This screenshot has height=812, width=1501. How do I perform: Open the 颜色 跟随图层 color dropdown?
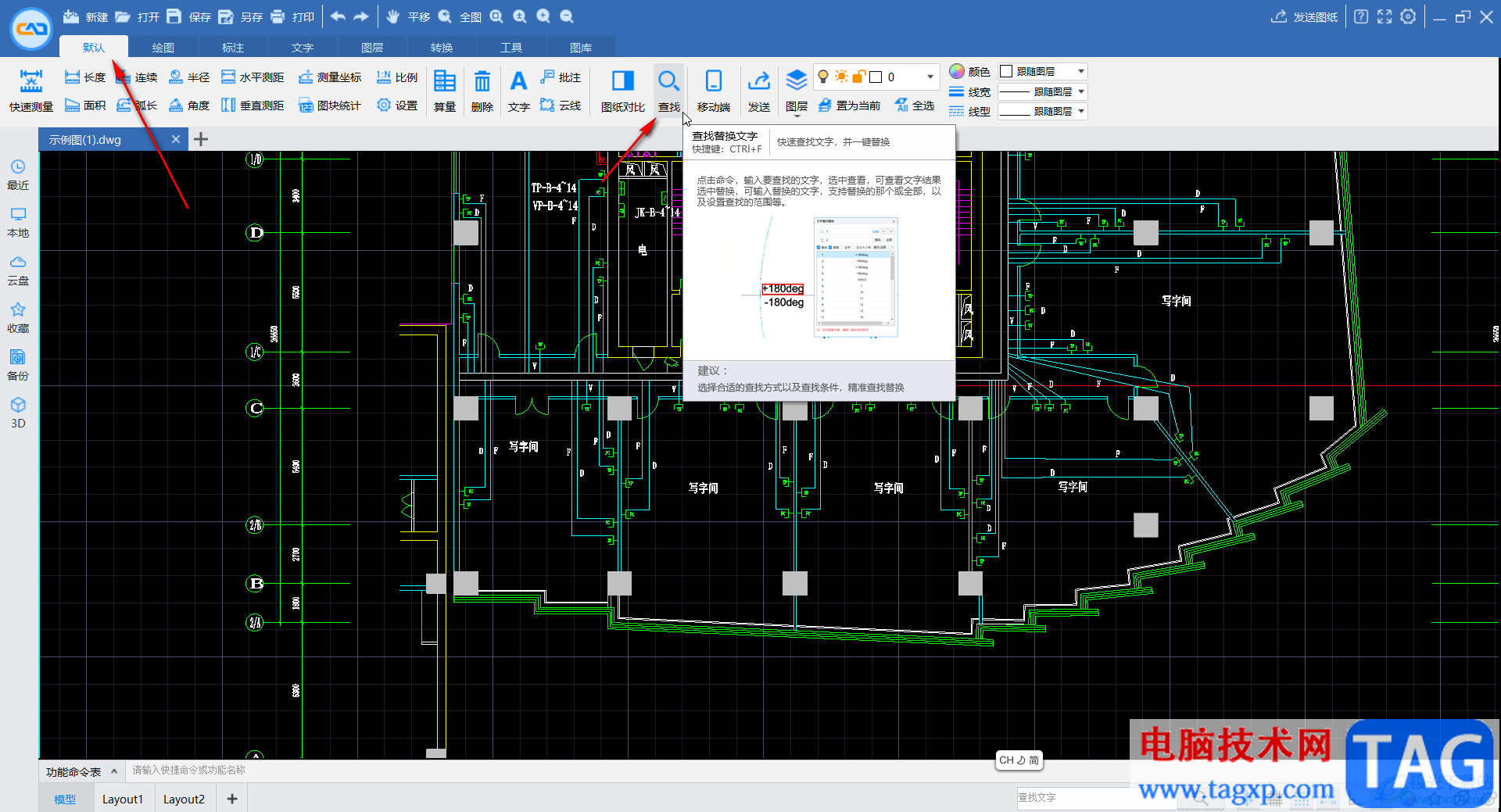1043,71
